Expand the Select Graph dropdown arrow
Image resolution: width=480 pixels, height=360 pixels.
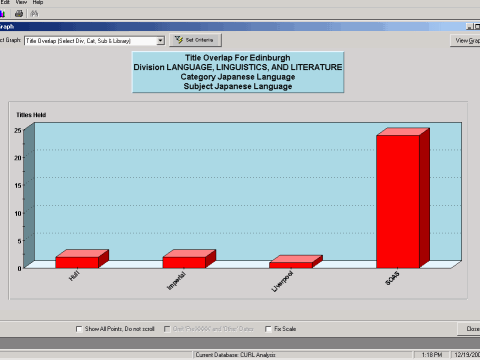pyautogui.click(x=160, y=41)
